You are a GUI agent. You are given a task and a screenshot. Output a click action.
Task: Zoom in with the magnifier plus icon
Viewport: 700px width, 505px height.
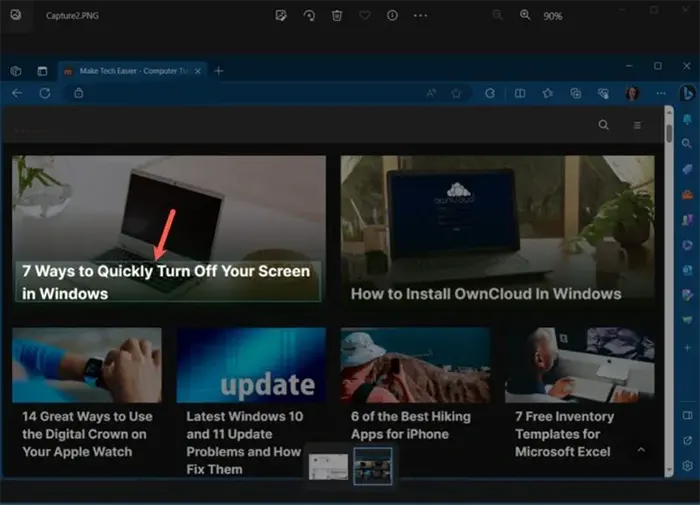click(526, 16)
